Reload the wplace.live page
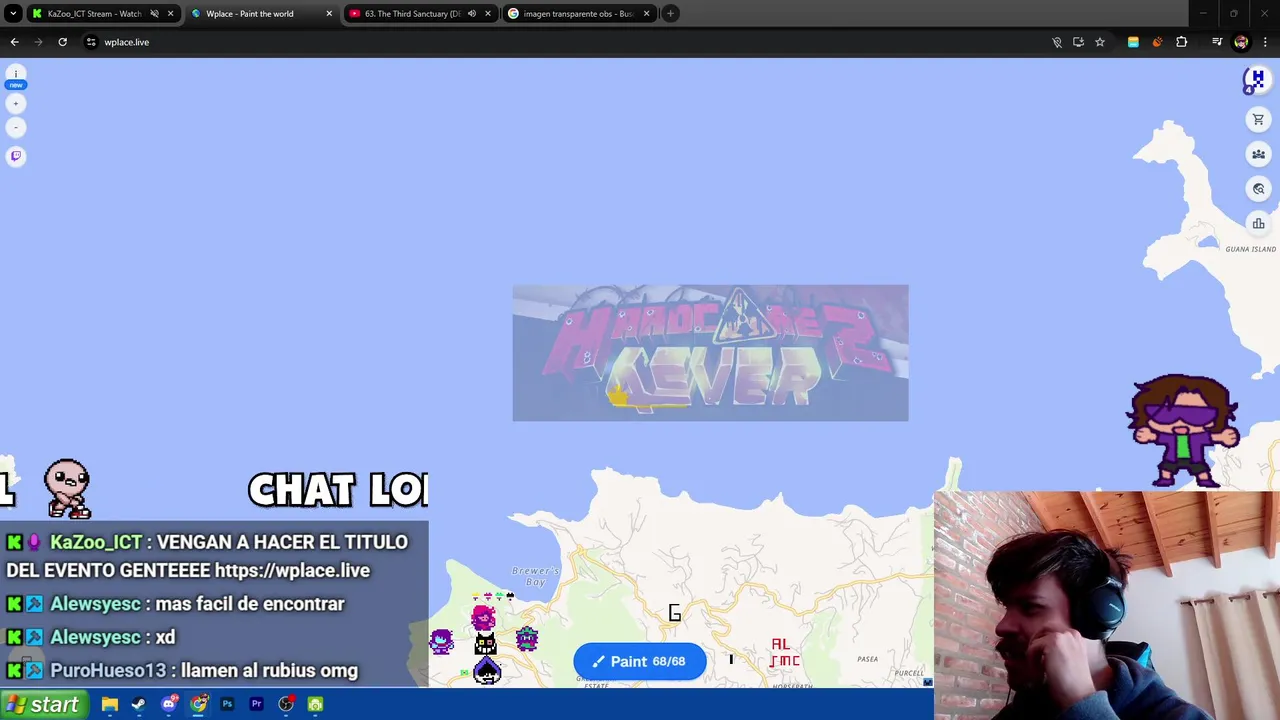 tap(62, 42)
